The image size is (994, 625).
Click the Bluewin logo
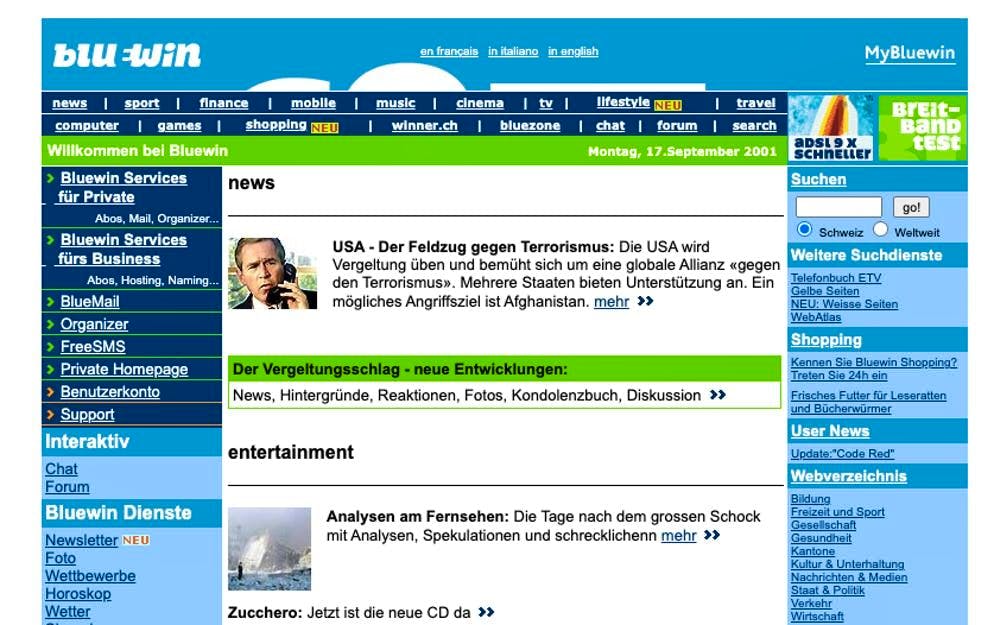click(127, 55)
